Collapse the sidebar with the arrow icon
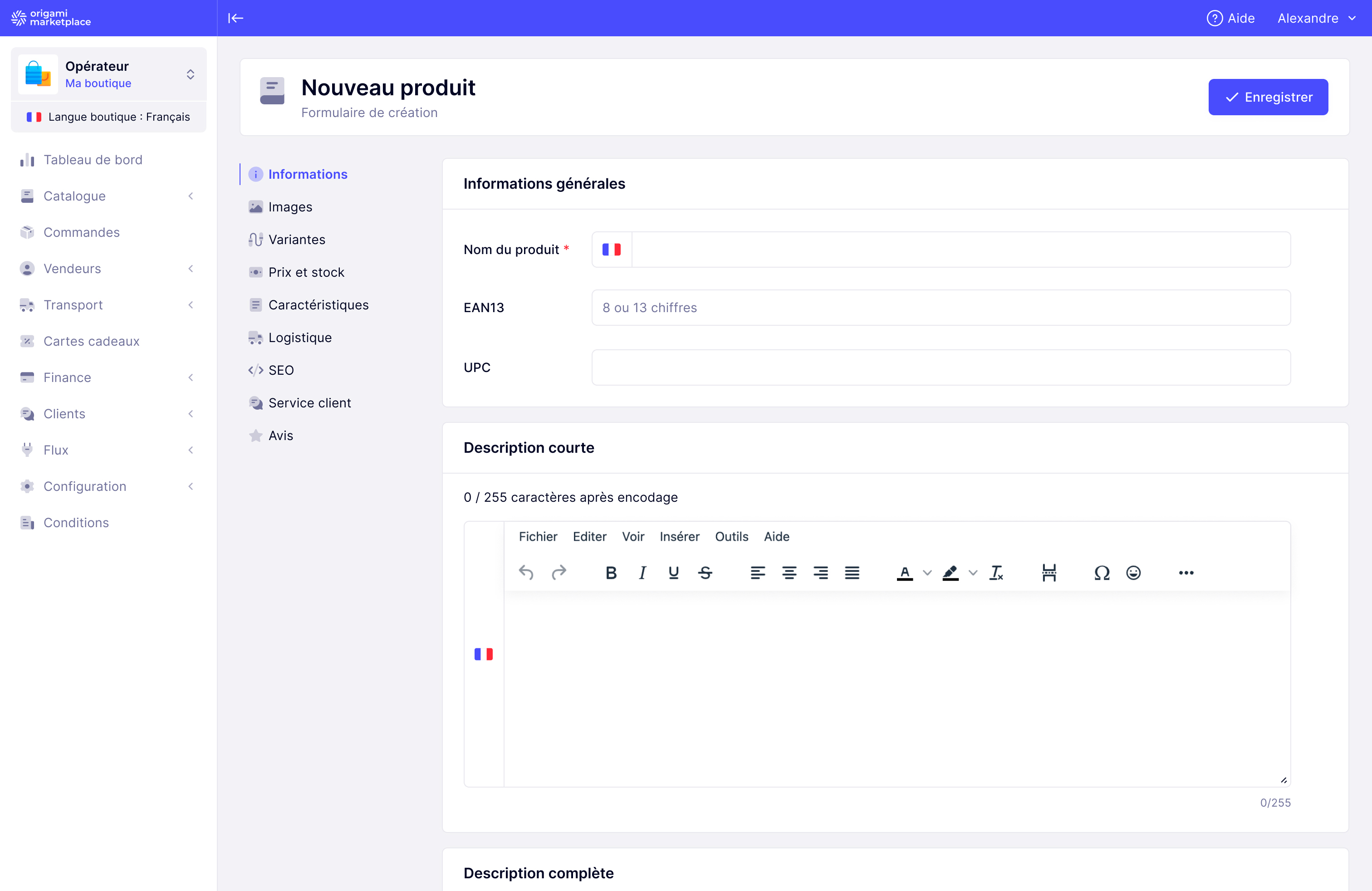Image resolution: width=1372 pixels, height=891 pixels. tap(235, 18)
